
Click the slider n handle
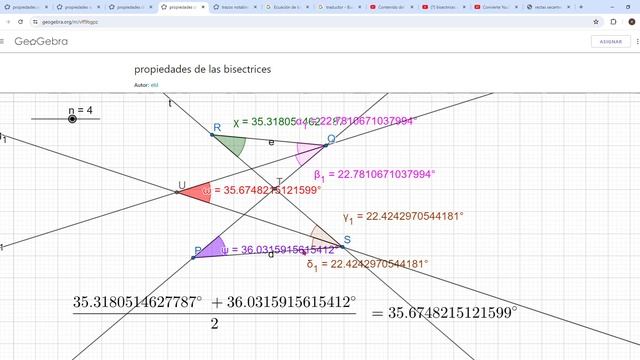click(72, 119)
